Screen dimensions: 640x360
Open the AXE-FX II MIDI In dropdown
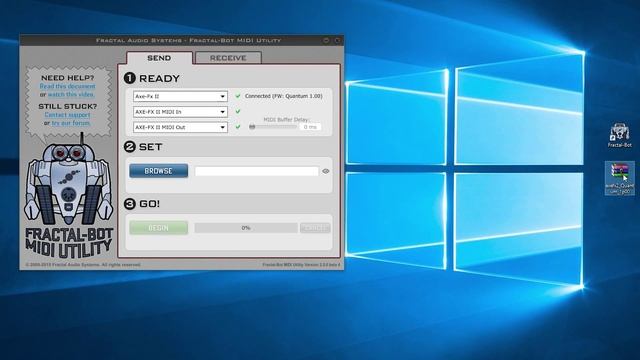(x=180, y=112)
